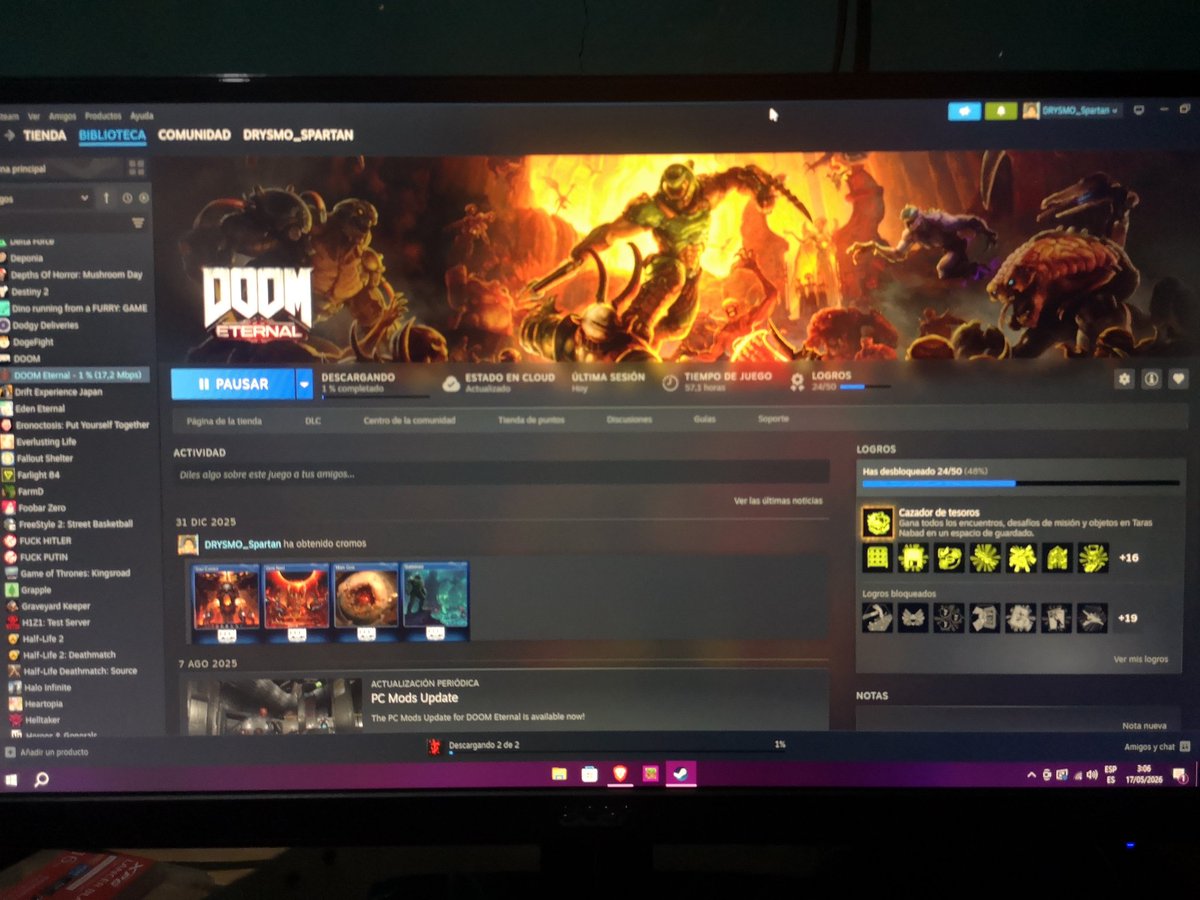Click the Estado en Cloud status icon
1200x900 pixels.
click(x=451, y=382)
